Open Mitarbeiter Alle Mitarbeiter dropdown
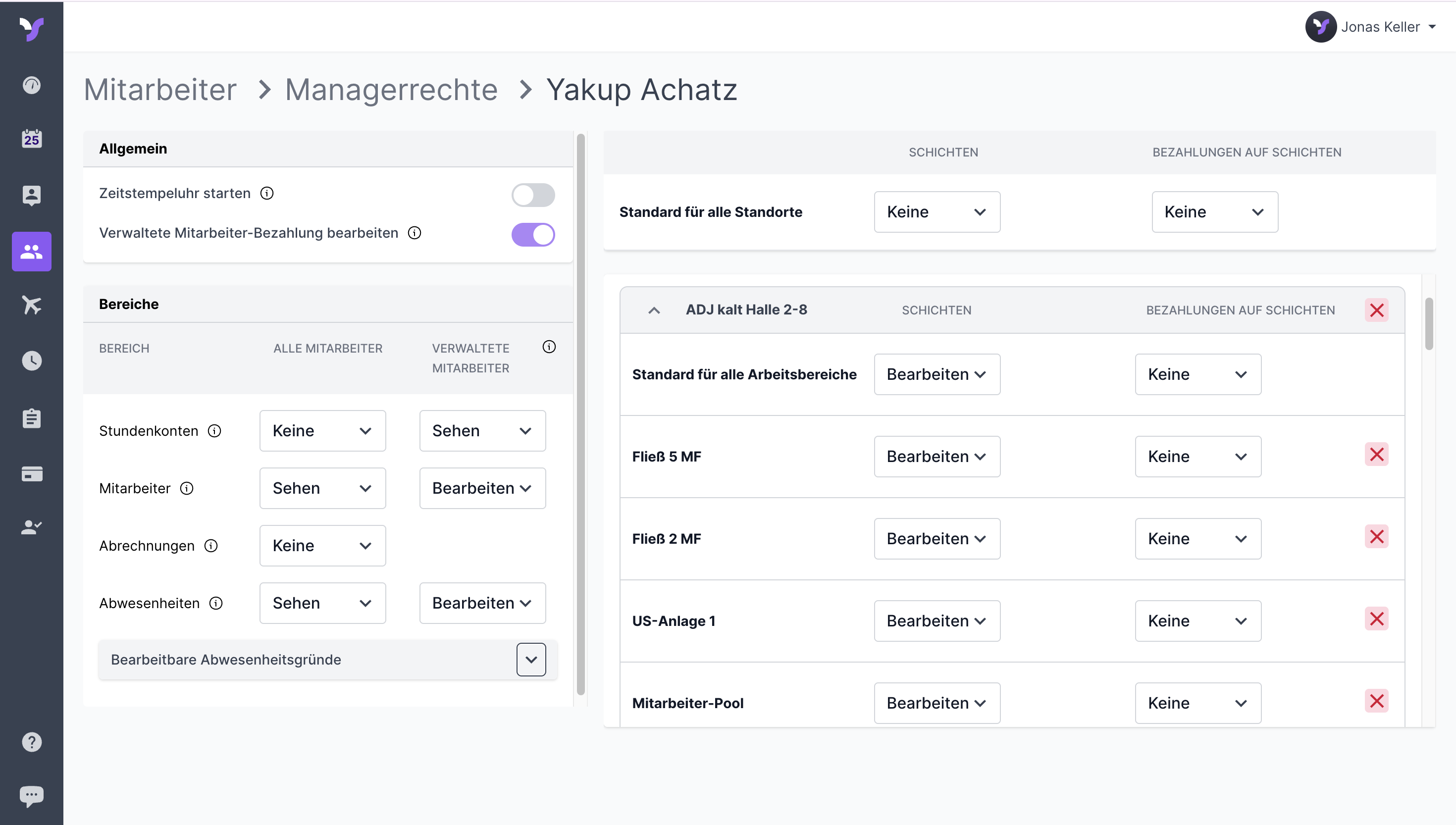Screen dimensions: 1456x825 pyautogui.click(x=323, y=488)
